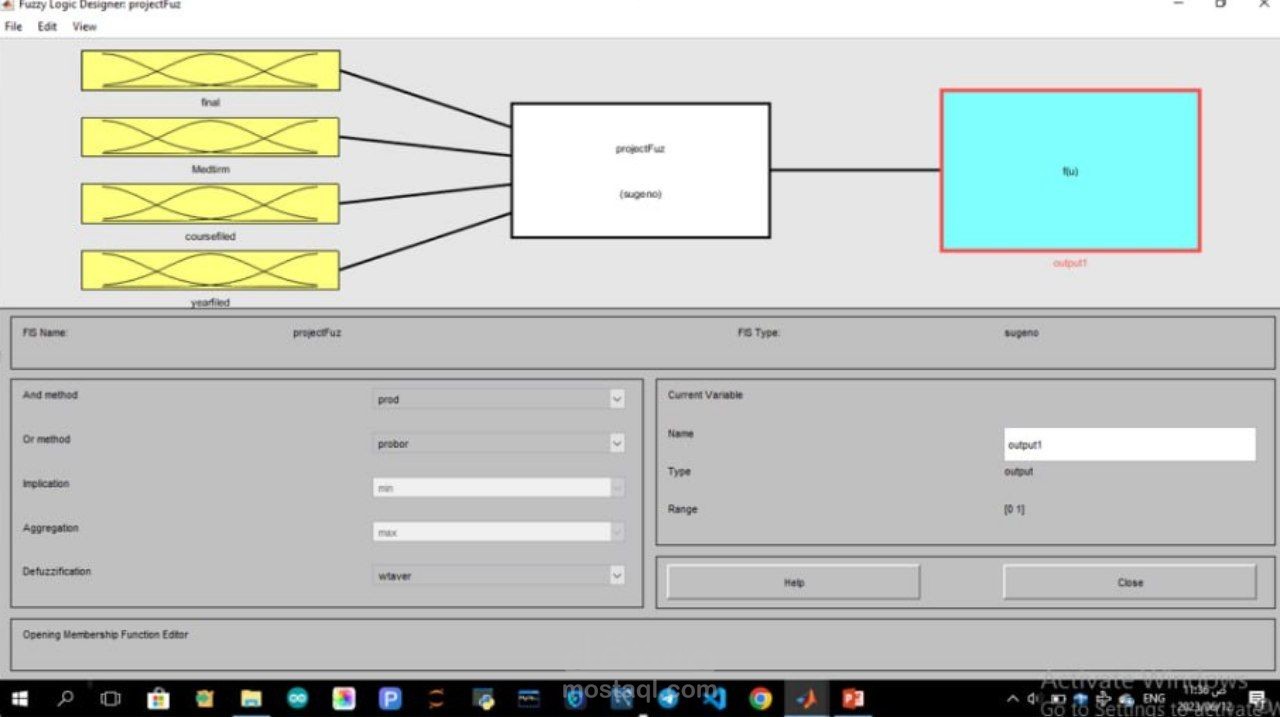Open Task View in taskbar
This screenshot has height=717, width=1280.
pos(111,698)
